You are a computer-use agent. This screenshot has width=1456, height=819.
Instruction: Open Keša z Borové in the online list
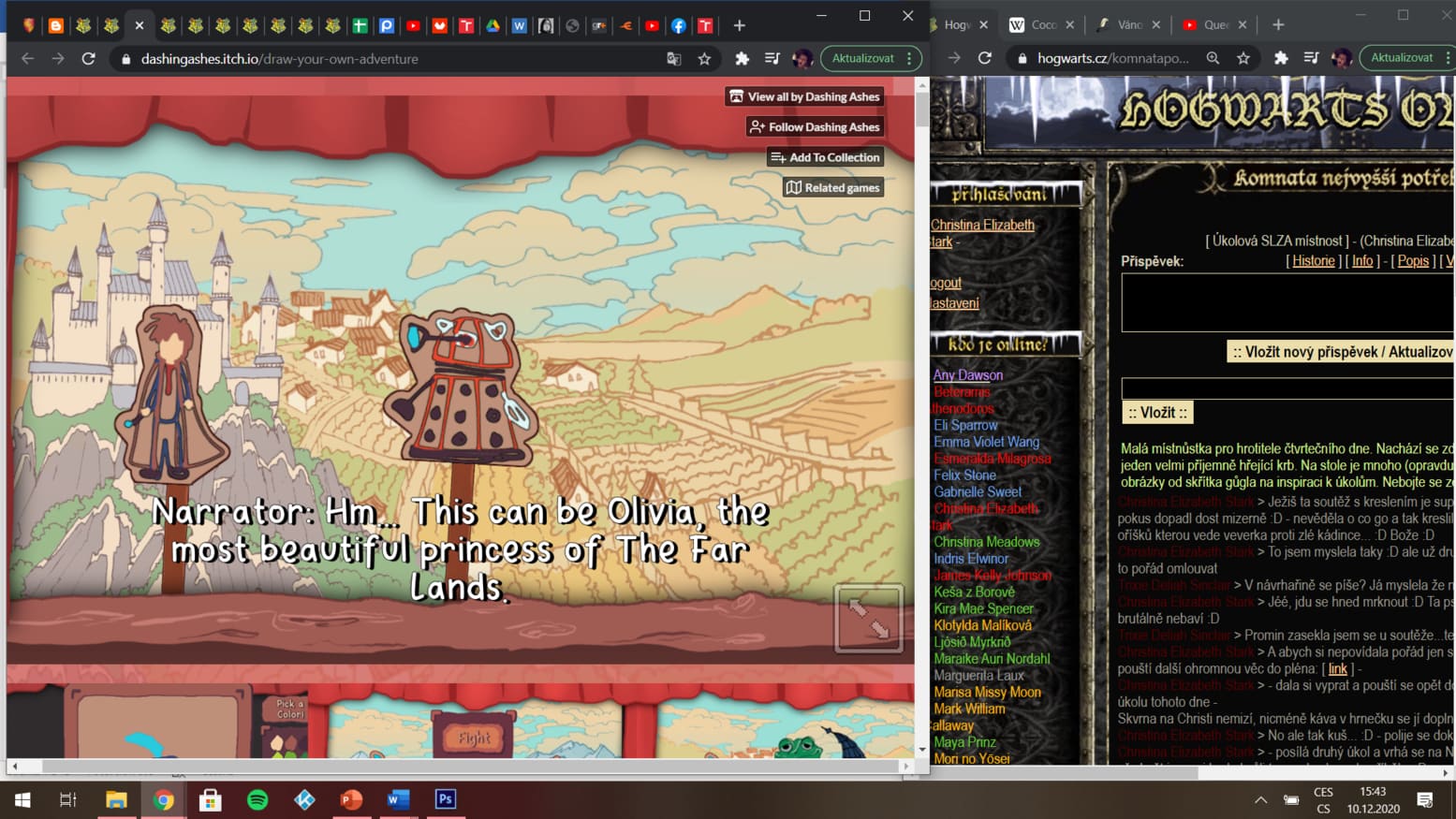tap(974, 592)
